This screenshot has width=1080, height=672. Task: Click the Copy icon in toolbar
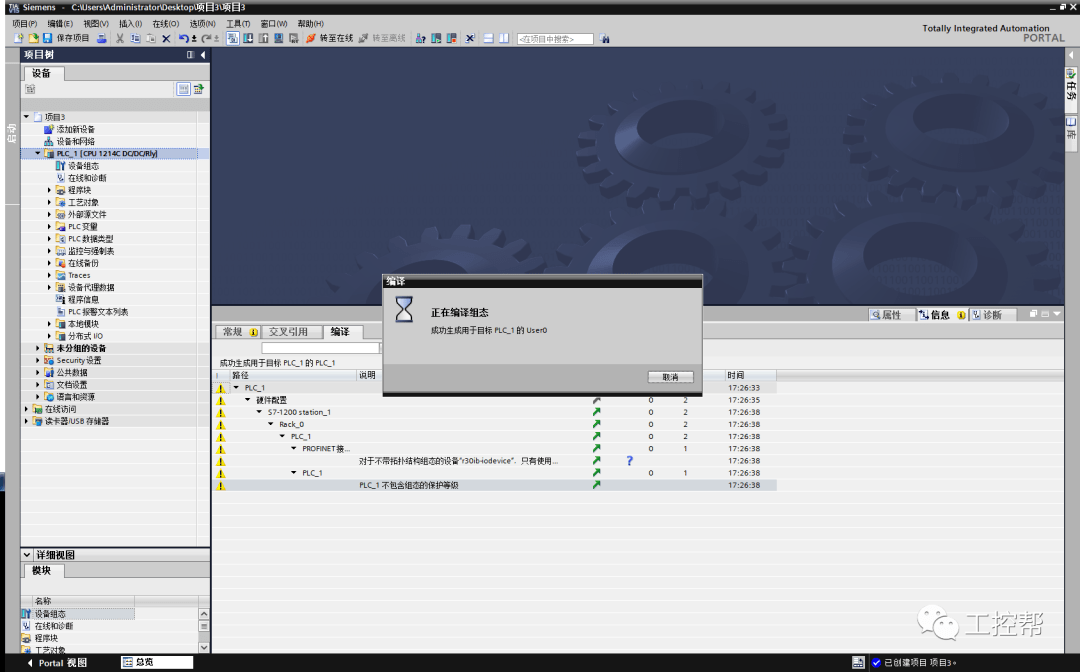click(135, 39)
